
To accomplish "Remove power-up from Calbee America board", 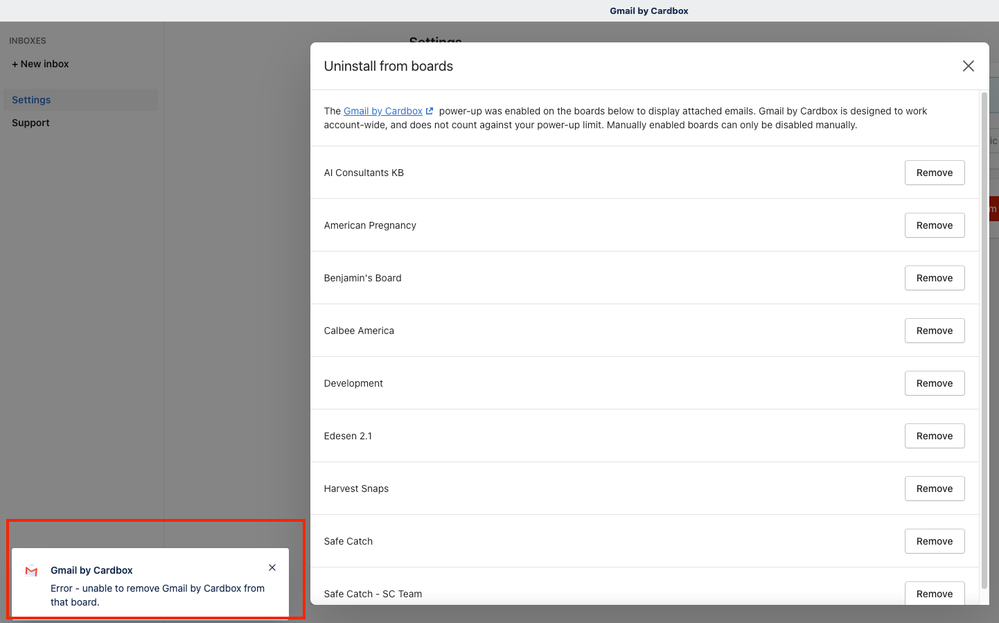I will 934,331.
